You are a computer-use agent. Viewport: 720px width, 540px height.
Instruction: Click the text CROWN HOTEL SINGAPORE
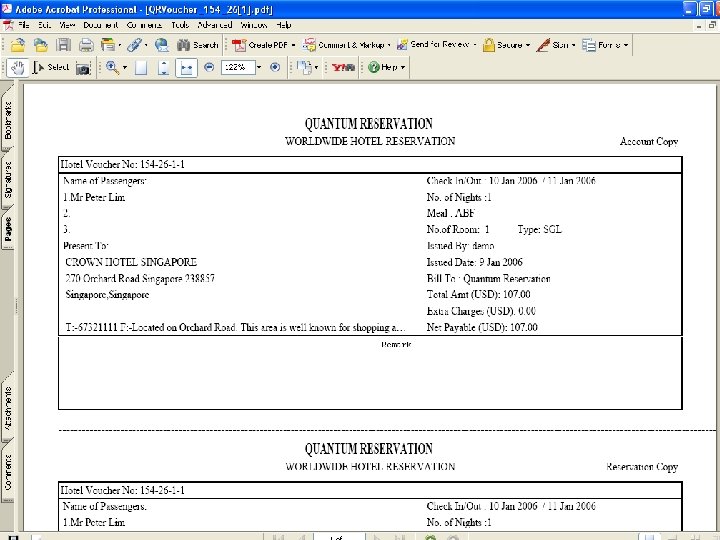click(x=131, y=262)
